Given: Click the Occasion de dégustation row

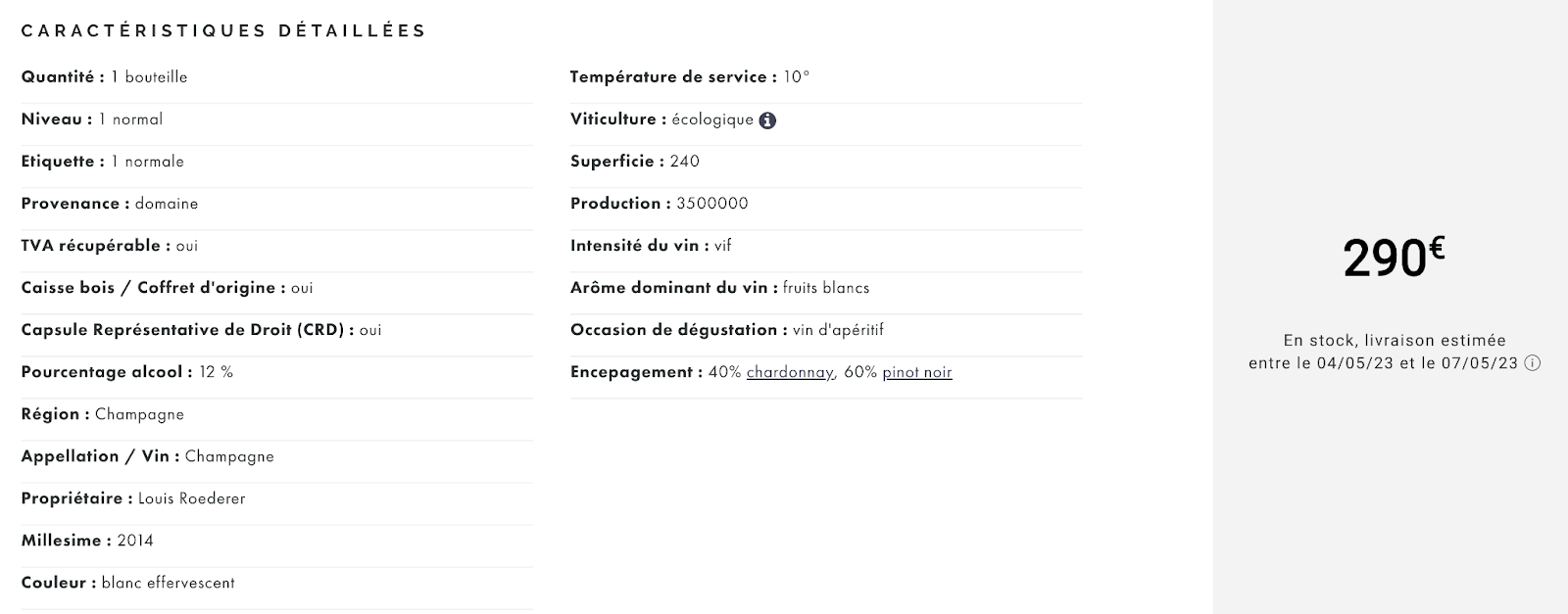Looking at the screenshot, I should pos(826,329).
